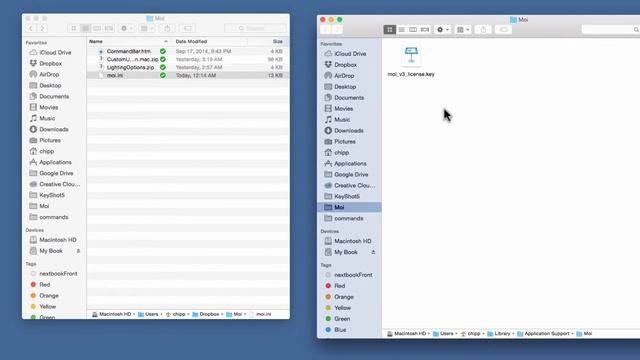
Task: Switch right window to cover flow view
Action: (425, 30)
